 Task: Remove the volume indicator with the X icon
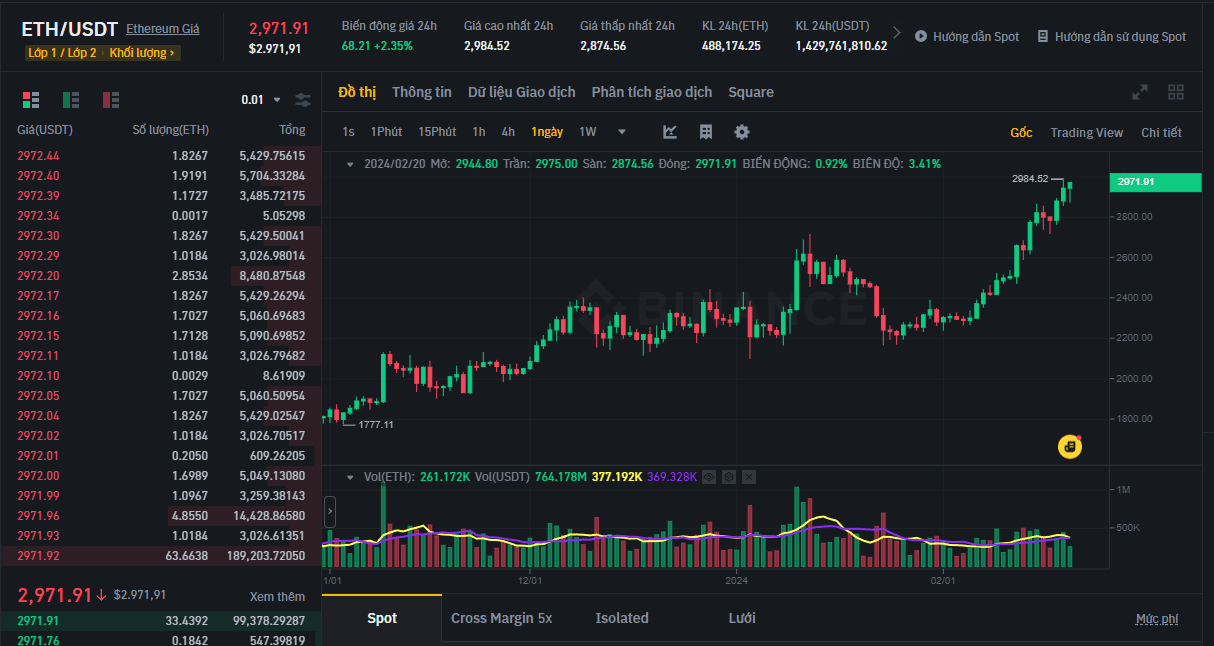click(x=749, y=477)
